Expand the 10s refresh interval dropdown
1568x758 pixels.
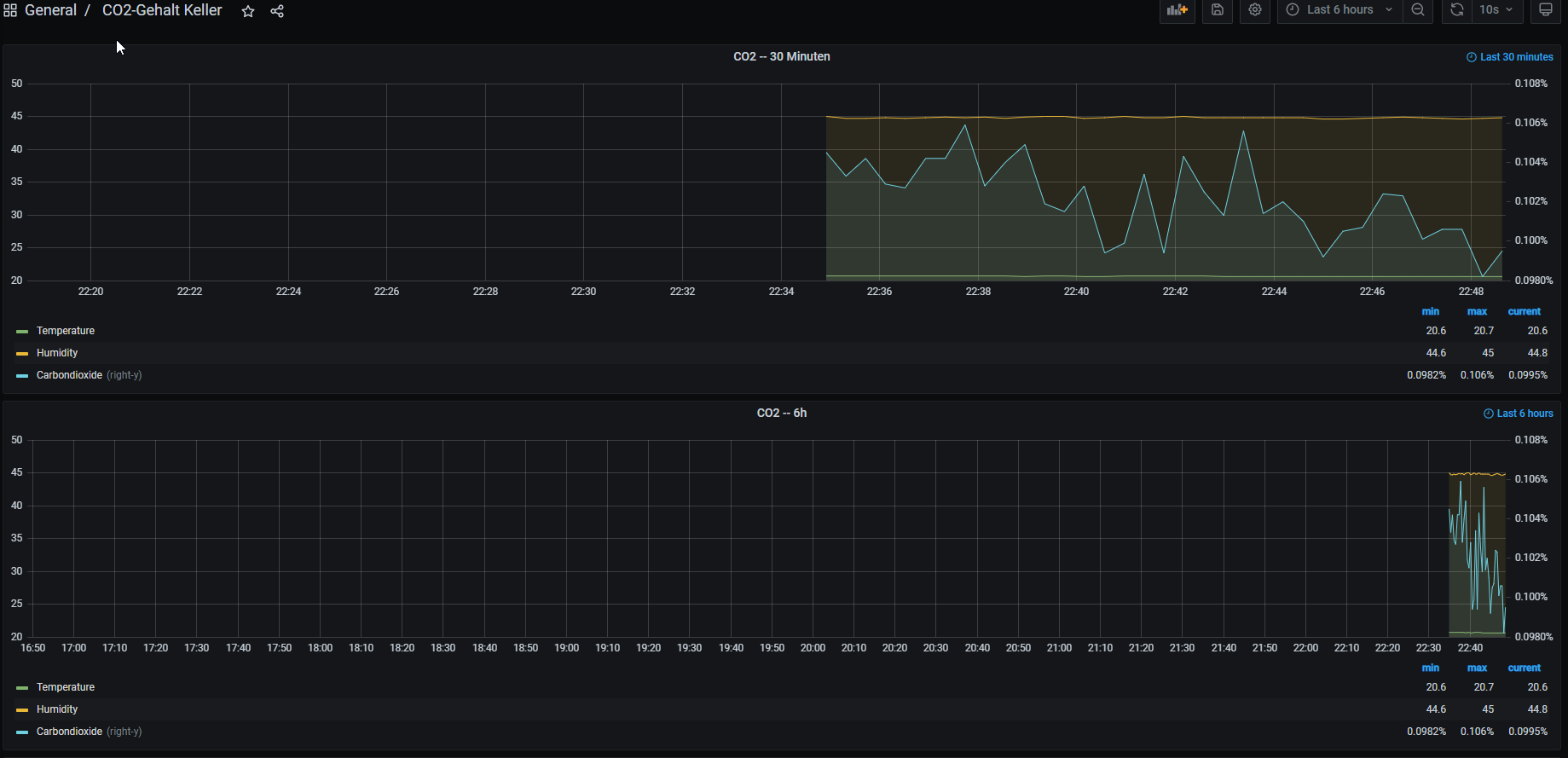(x=1496, y=10)
